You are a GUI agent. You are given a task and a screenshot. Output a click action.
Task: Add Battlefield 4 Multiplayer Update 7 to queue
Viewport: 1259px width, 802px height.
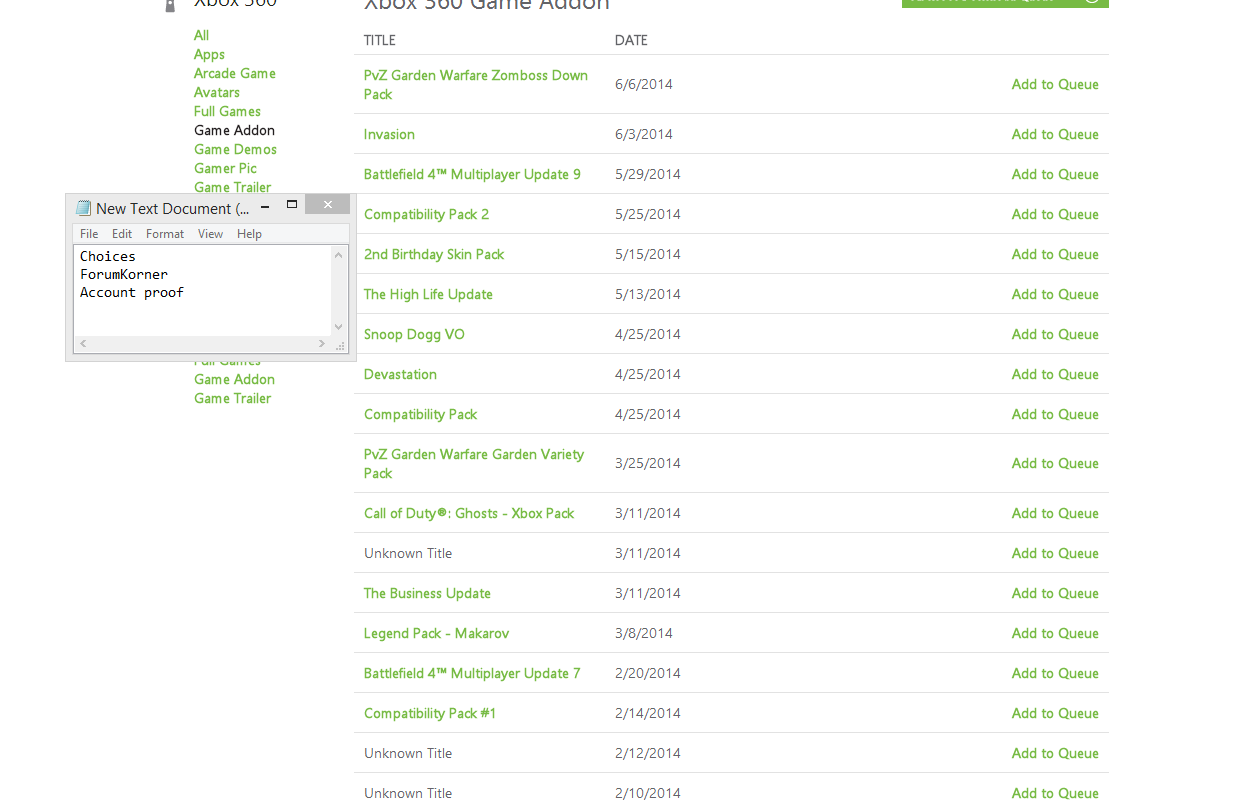click(1055, 673)
